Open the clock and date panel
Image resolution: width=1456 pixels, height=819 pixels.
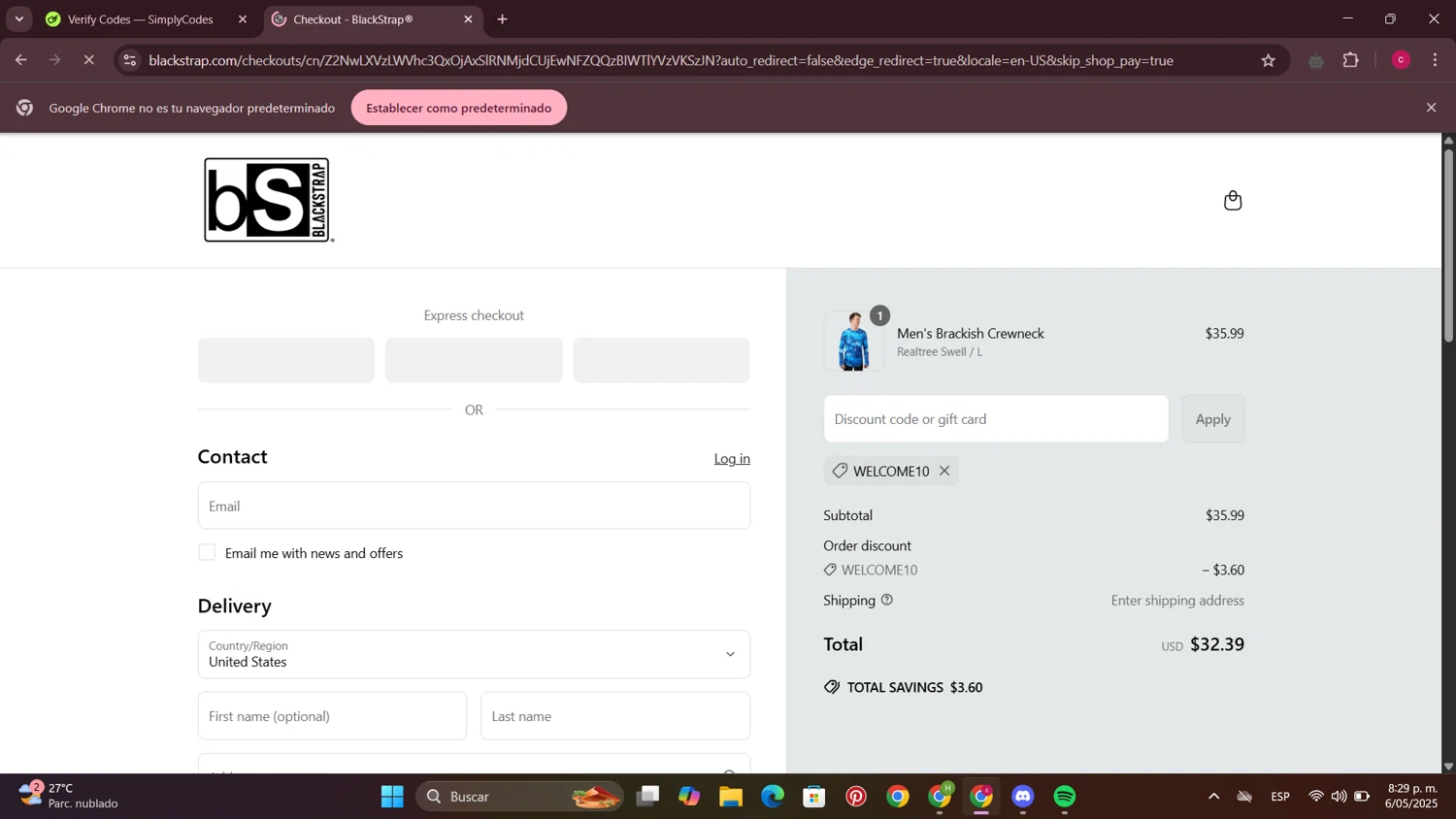click(x=1412, y=796)
